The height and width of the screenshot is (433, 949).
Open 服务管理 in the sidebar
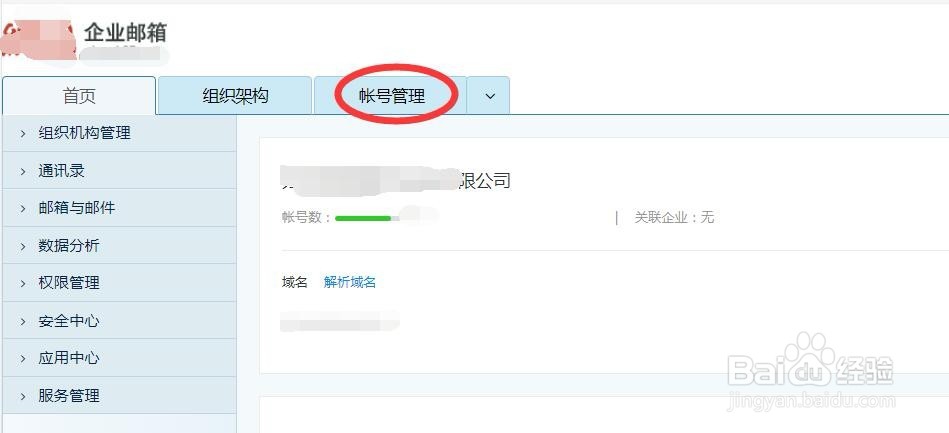[119, 396]
